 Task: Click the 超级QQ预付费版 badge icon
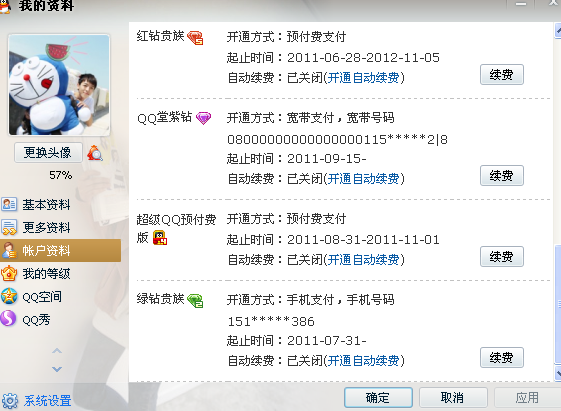point(160,238)
